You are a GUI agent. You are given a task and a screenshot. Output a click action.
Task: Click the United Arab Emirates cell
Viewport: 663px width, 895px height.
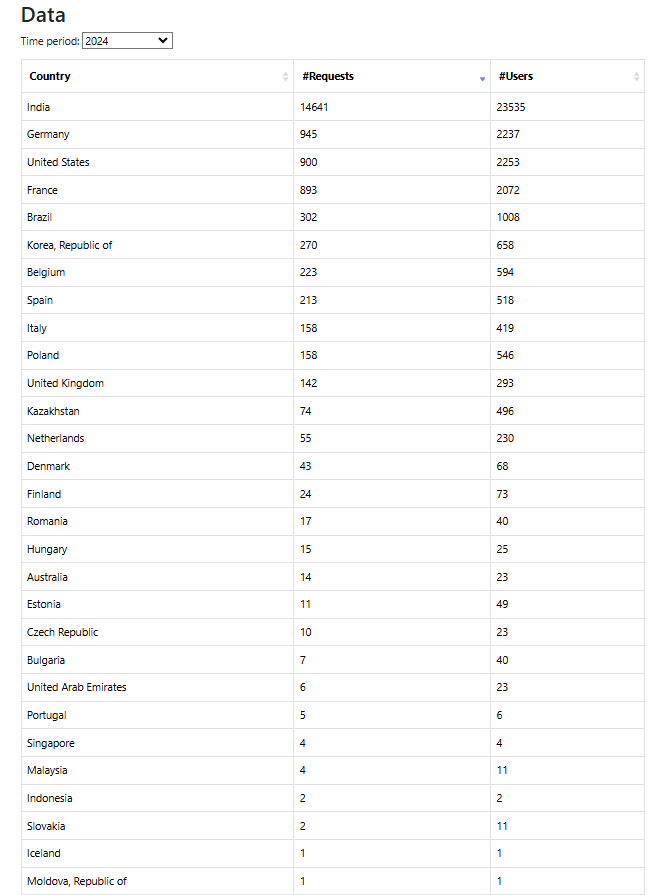[77, 687]
